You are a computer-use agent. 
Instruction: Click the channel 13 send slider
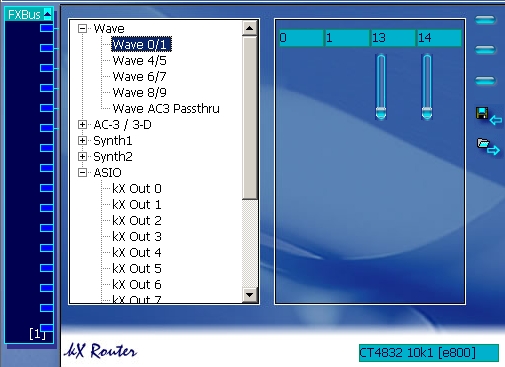(x=381, y=87)
